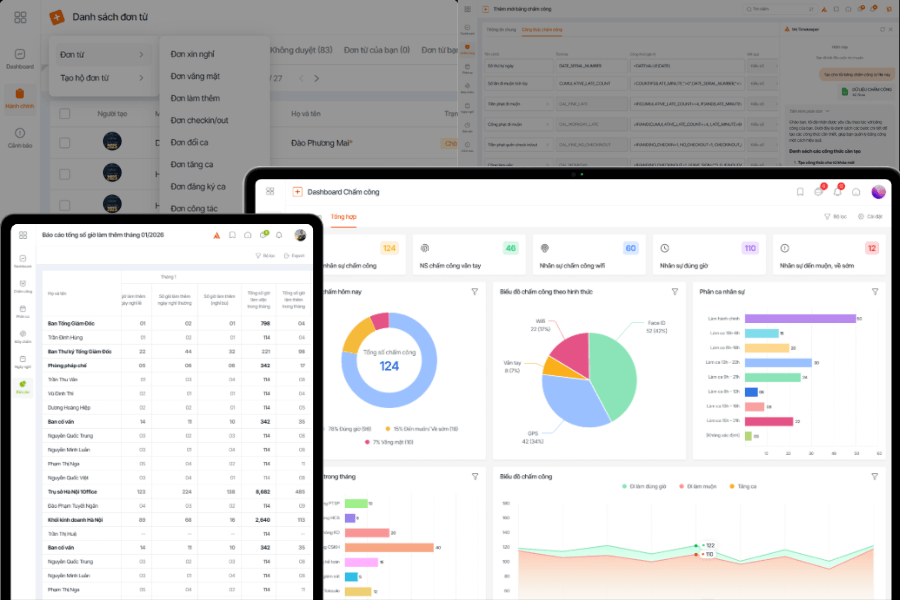Viewport: 900px width, 600px height.
Task: Click the Tăng ca green legend dot
Action: tap(731, 487)
